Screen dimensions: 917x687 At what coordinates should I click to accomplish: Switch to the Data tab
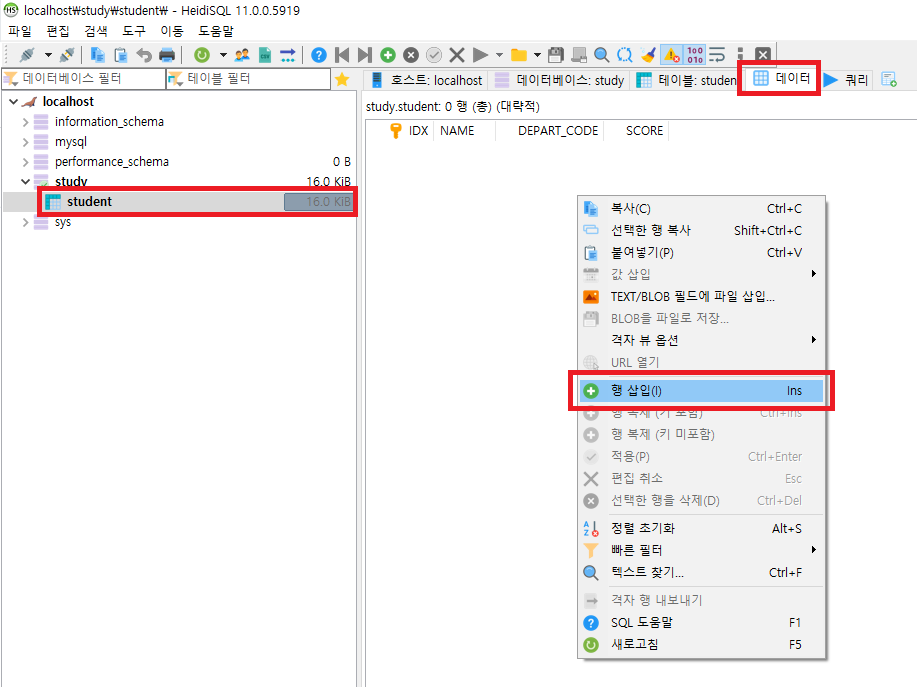(x=781, y=78)
